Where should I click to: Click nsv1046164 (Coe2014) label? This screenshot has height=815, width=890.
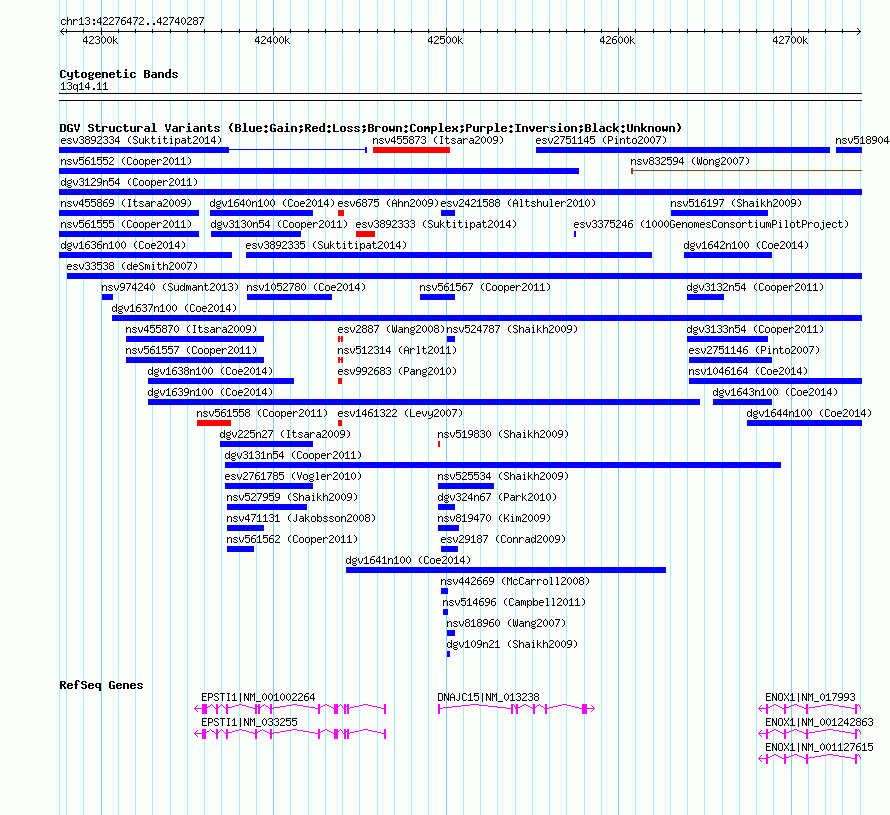pos(748,371)
